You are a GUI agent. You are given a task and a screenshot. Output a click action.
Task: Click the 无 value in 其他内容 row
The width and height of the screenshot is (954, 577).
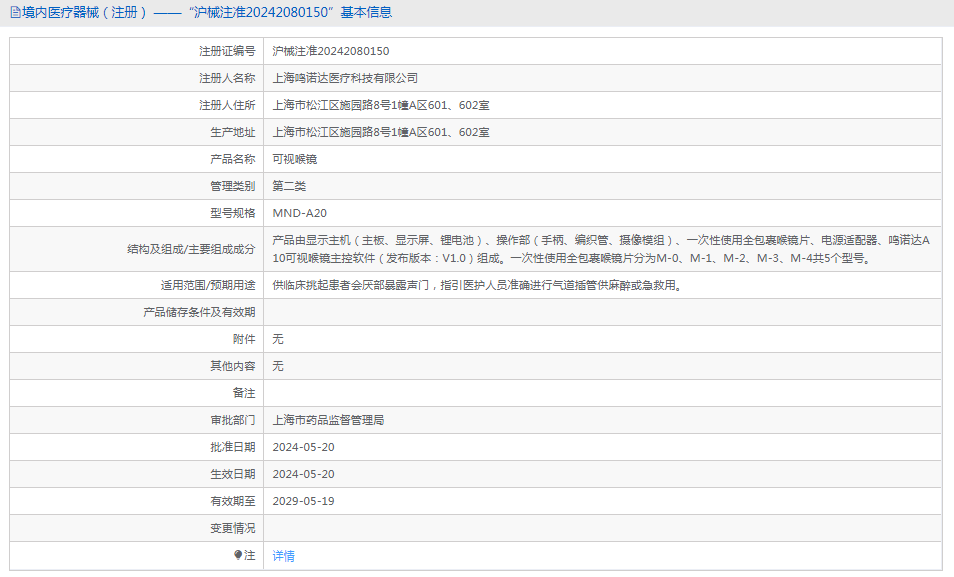(x=277, y=366)
